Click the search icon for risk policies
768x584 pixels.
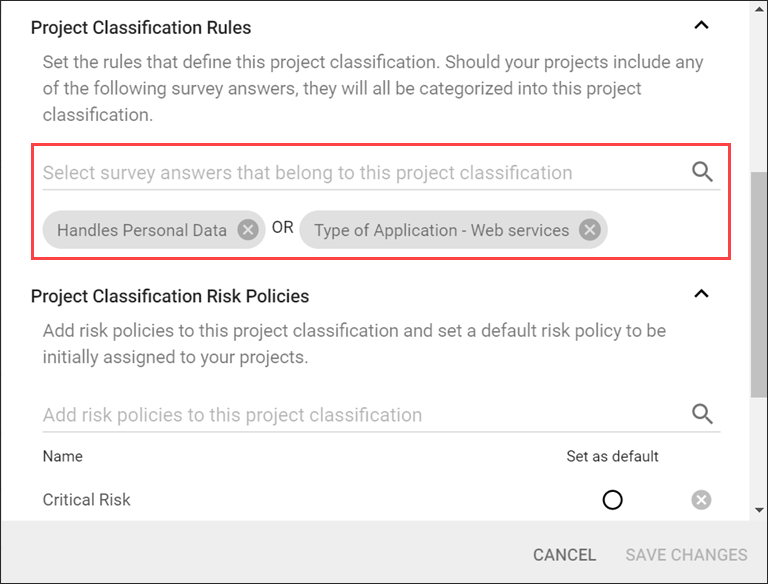click(x=702, y=414)
